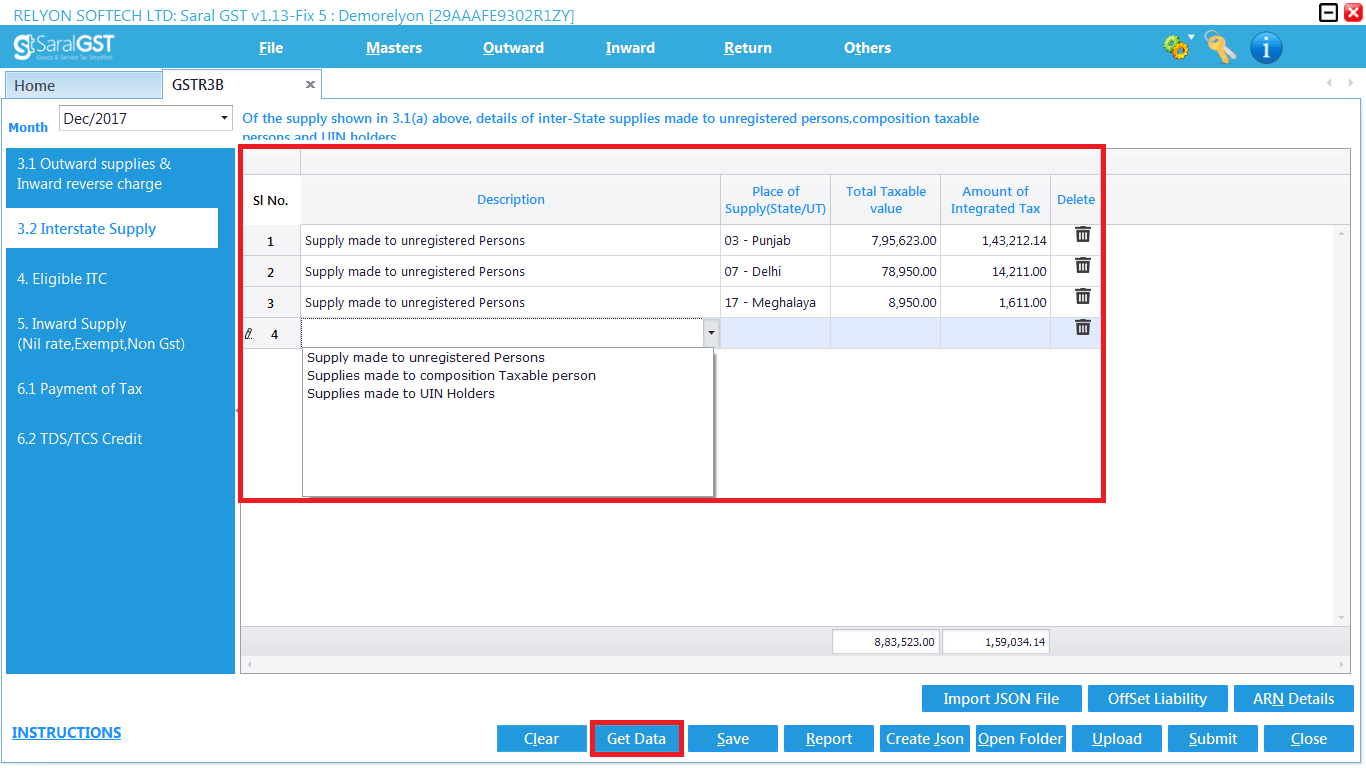Click the OffSet Liability button
This screenshot has width=1366, height=768.
1158,698
